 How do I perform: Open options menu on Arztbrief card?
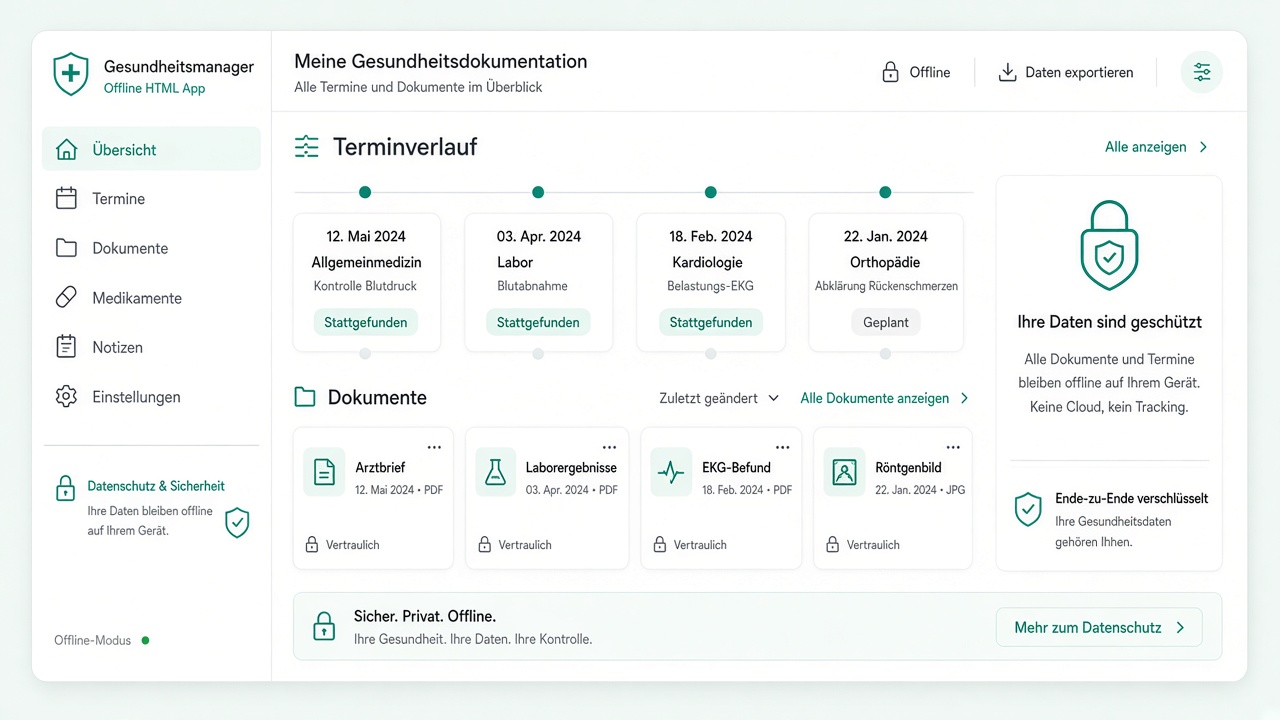434,447
